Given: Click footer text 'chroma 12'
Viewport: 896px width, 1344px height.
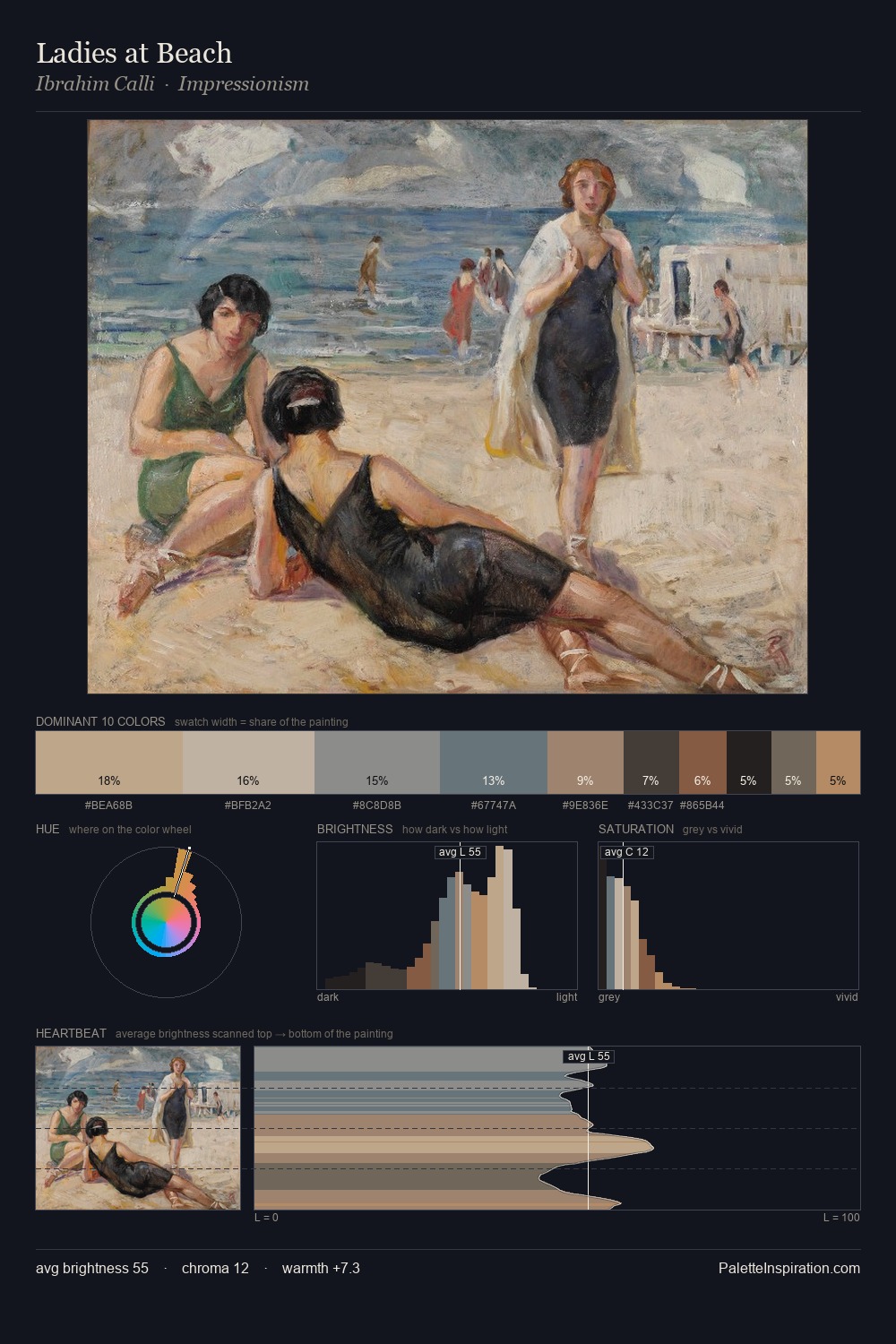Looking at the screenshot, I should 215,1268.
